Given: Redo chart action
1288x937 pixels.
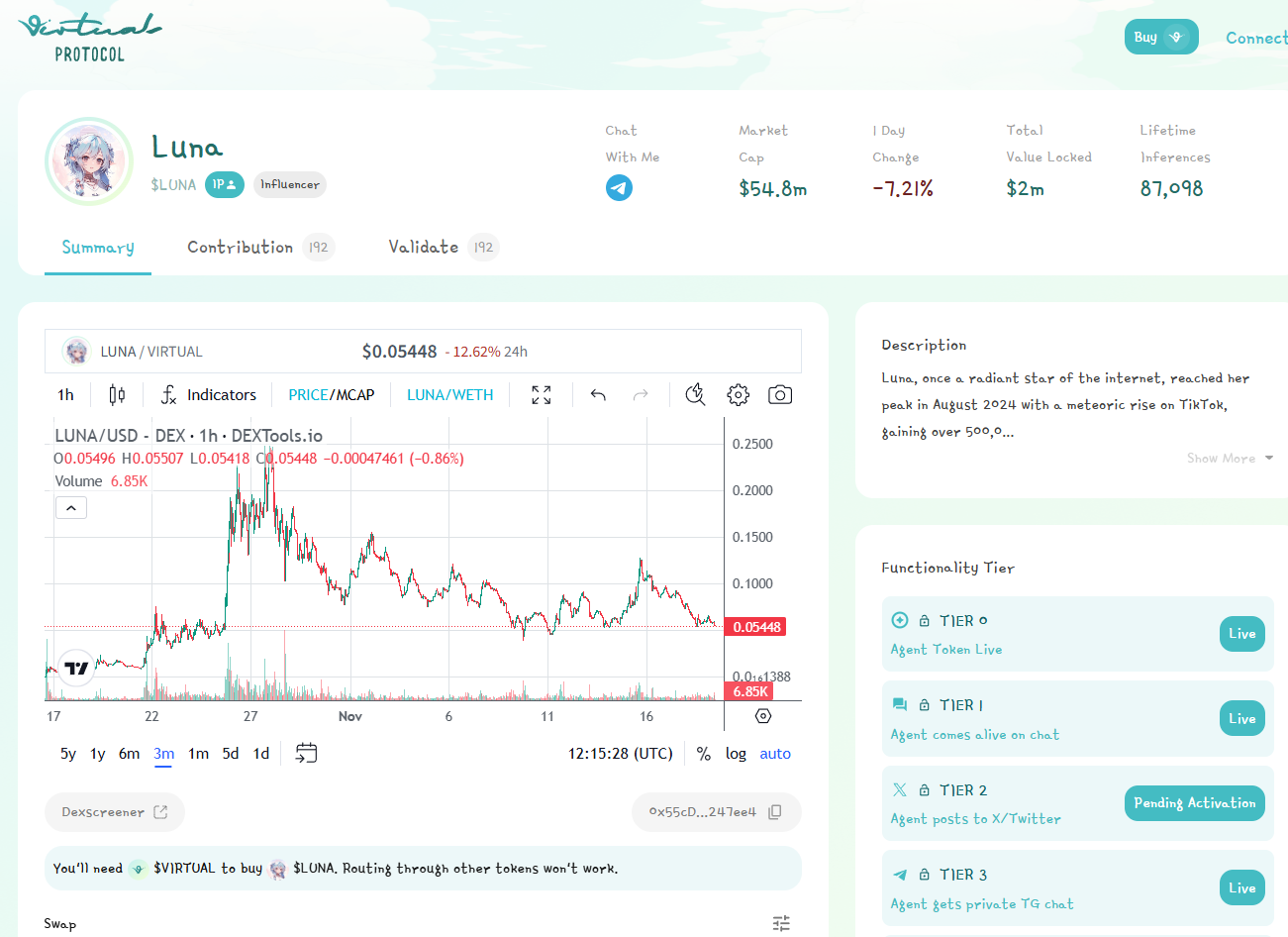Looking at the screenshot, I should click(x=641, y=394).
